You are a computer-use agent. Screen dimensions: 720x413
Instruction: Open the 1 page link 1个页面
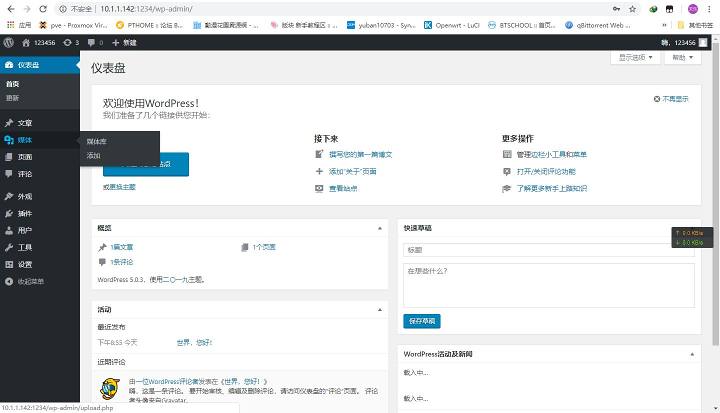point(264,247)
